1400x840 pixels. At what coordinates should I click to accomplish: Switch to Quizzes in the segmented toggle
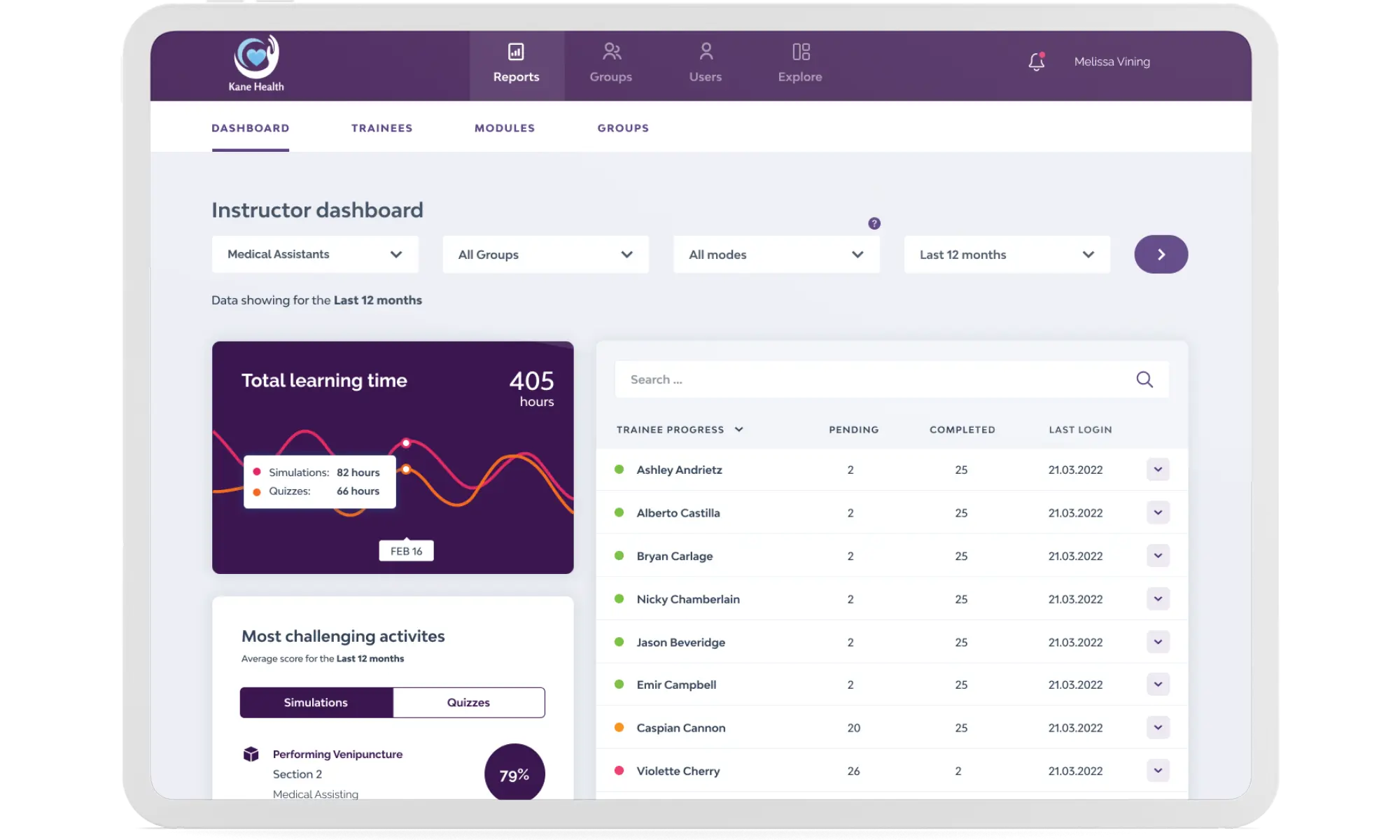click(468, 702)
